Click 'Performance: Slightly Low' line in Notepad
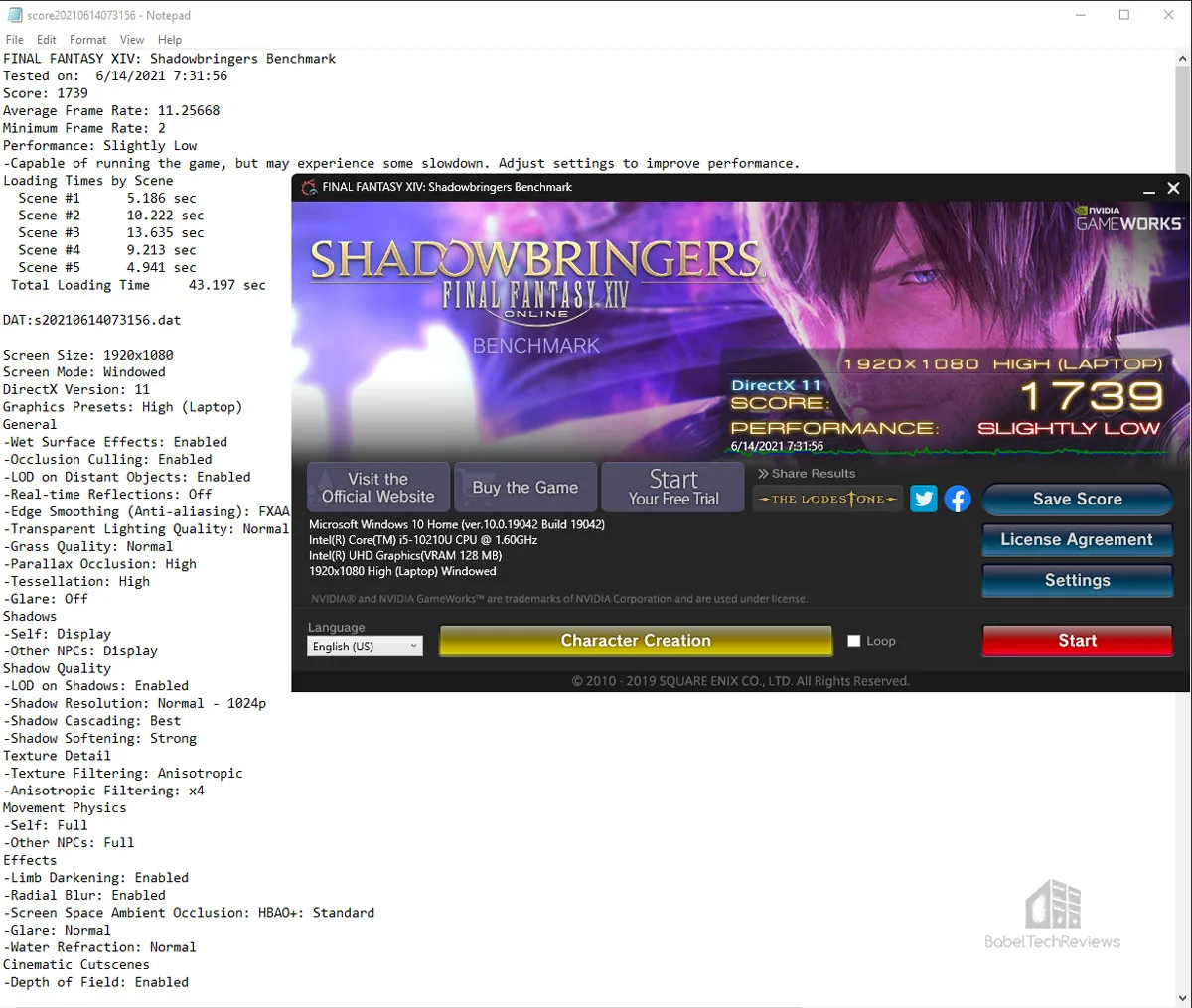The image size is (1192, 1008). point(100,145)
